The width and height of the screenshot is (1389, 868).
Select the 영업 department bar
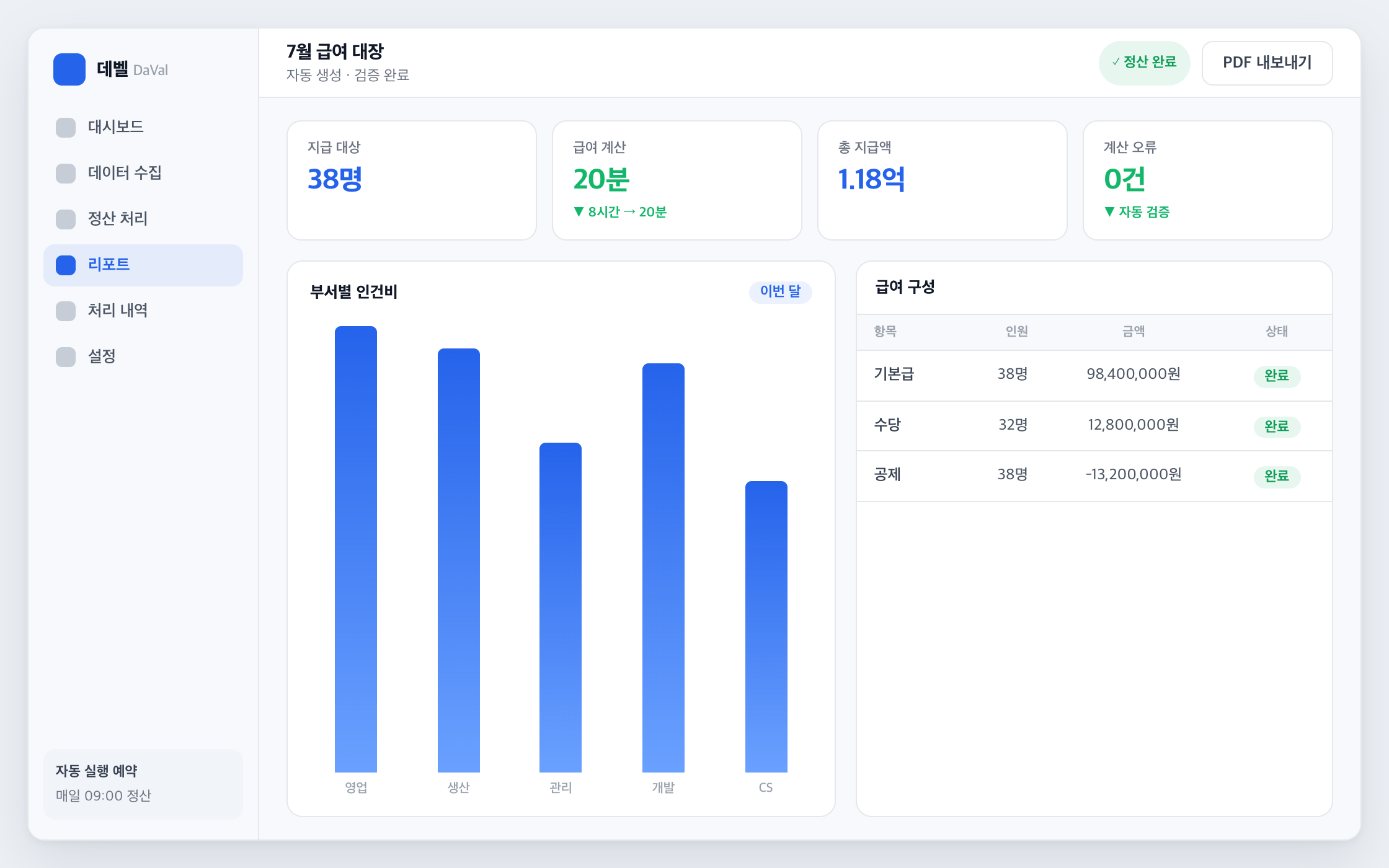pyautogui.click(x=356, y=549)
